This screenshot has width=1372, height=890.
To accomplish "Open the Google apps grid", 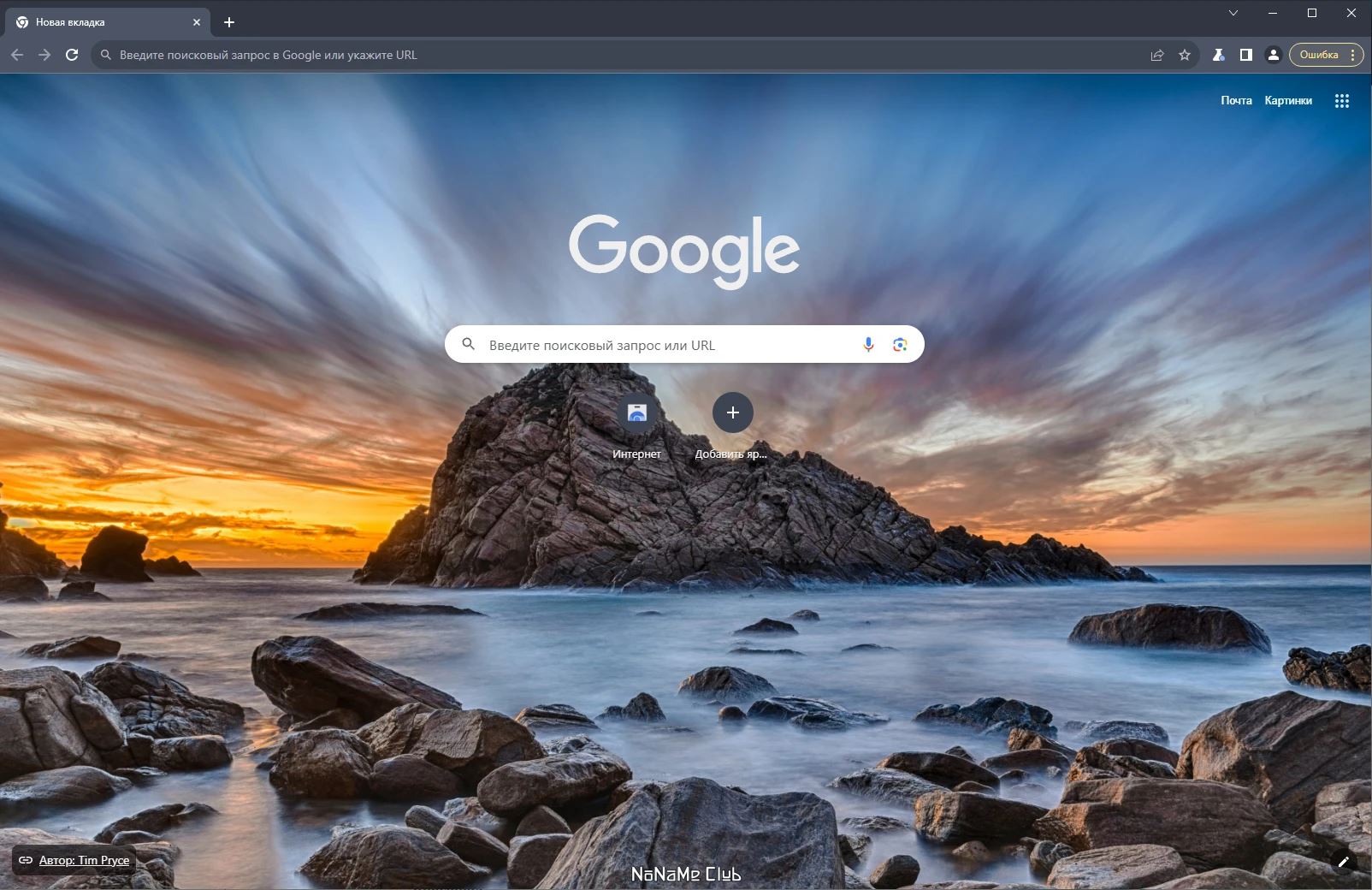I will [1342, 101].
